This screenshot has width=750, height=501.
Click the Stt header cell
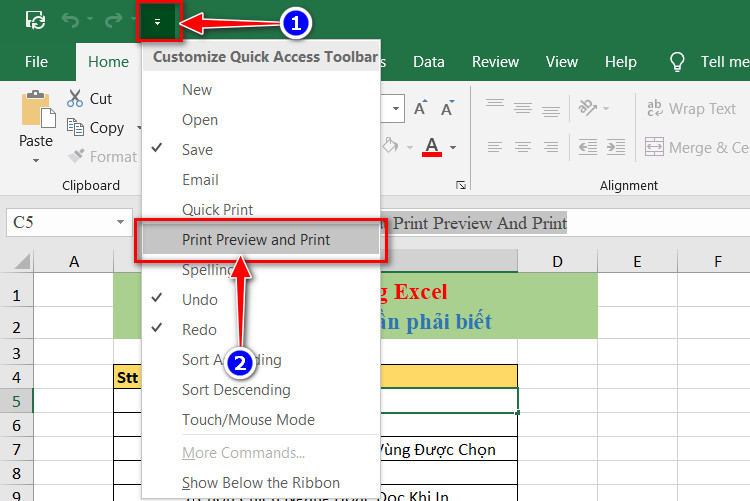point(128,378)
